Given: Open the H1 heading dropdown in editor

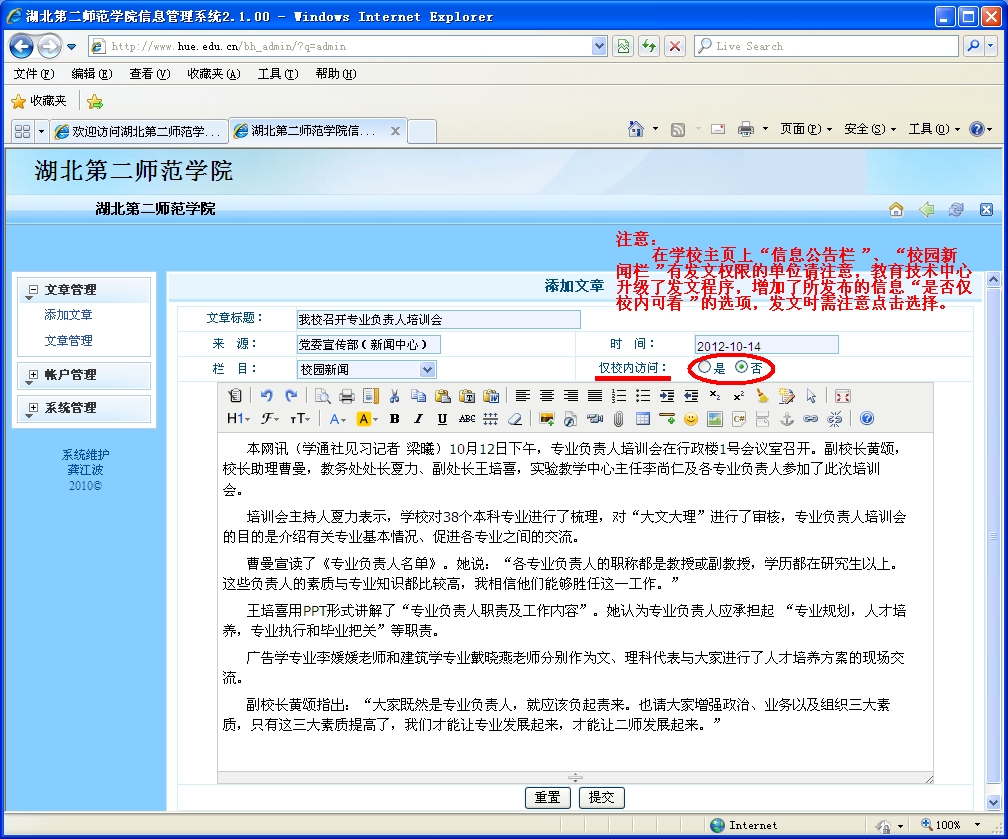Looking at the screenshot, I should 238,419.
